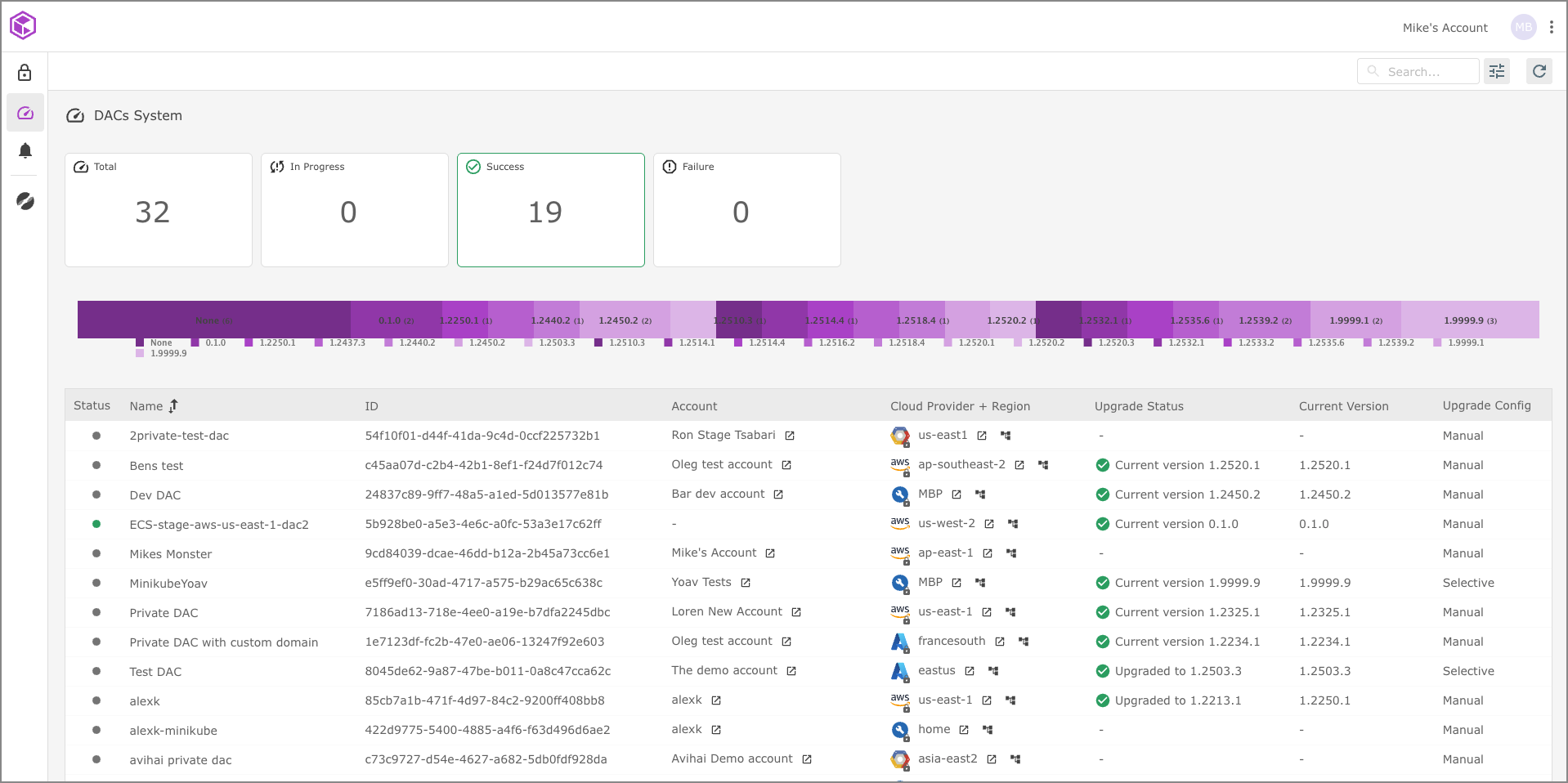This screenshot has width=1568, height=783.
Task: Open the DACs dashboard sidebar icon
Action: click(x=25, y=113)
